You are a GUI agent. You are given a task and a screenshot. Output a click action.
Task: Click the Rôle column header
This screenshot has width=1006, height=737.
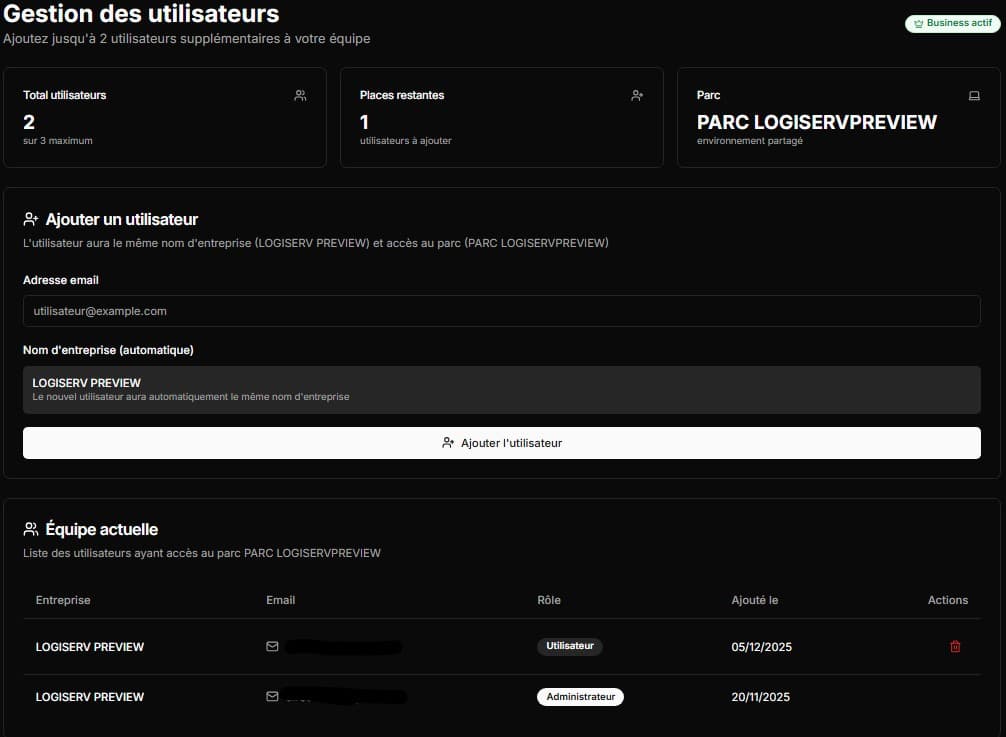[549, 600]
